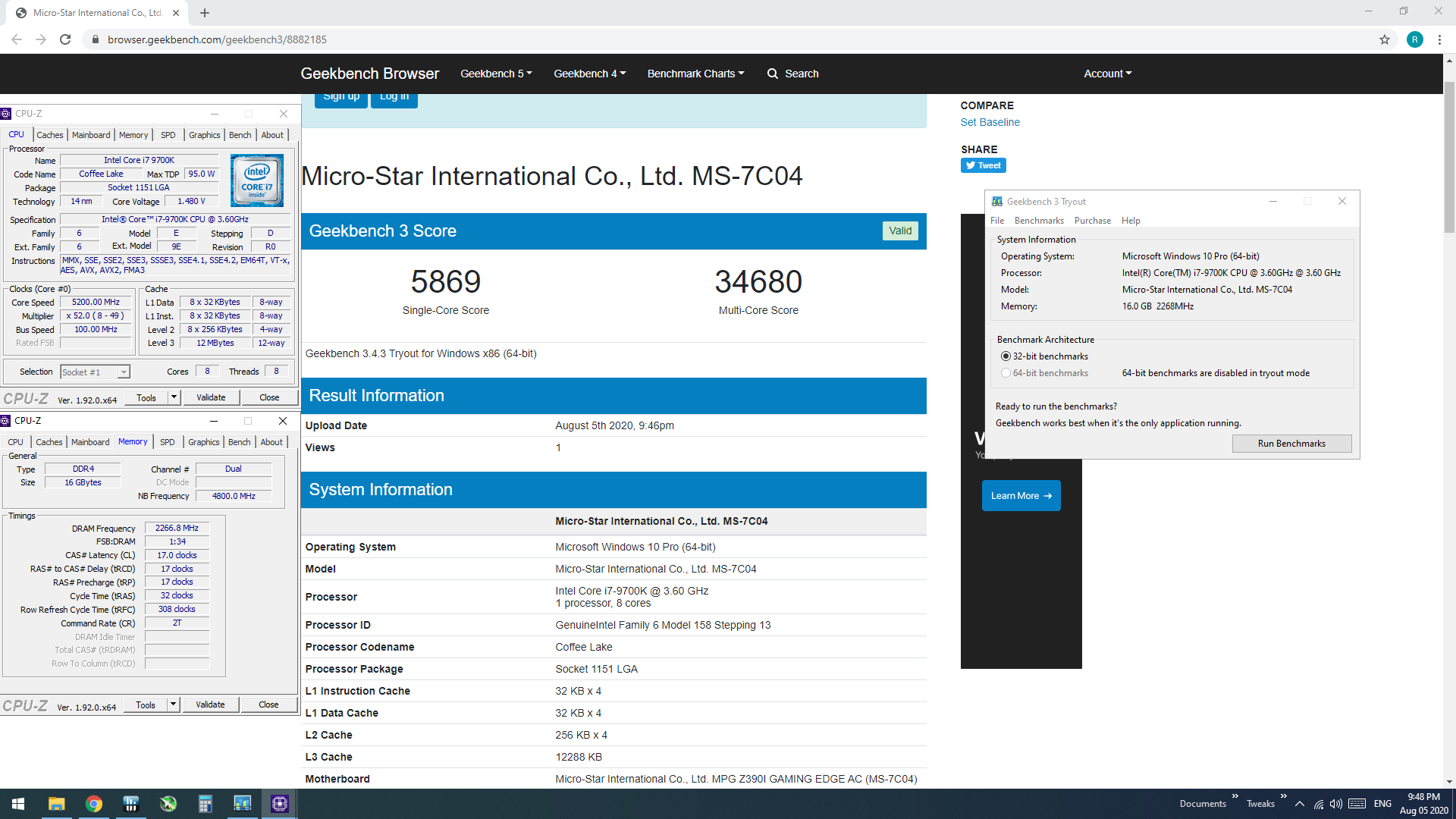Show hidden system tray icons
The height and width of the screenshot is (819, 1456).
coord(1300,804)
